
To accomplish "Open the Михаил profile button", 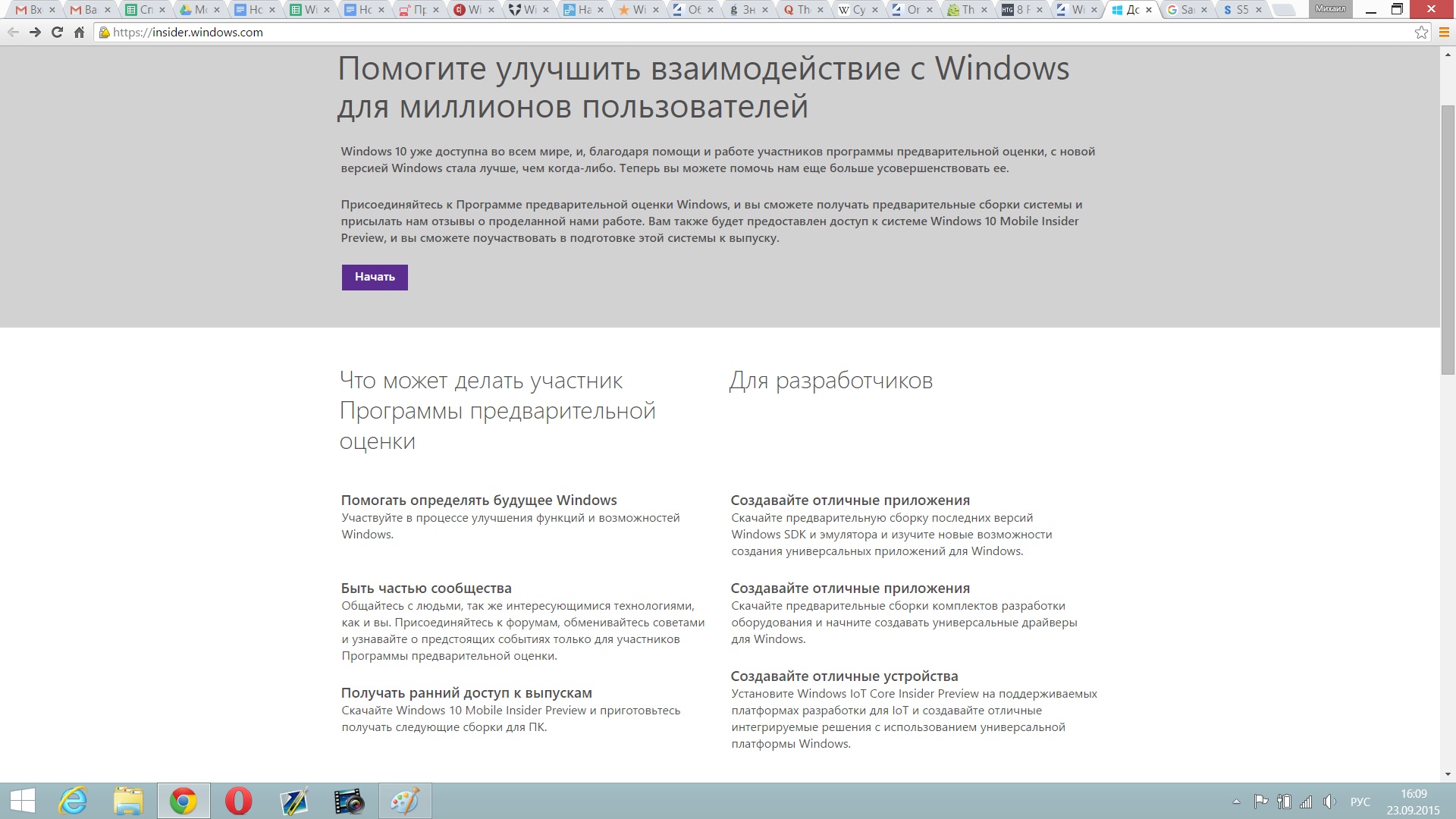I will pyautogui.click(x=1331, y=9).
